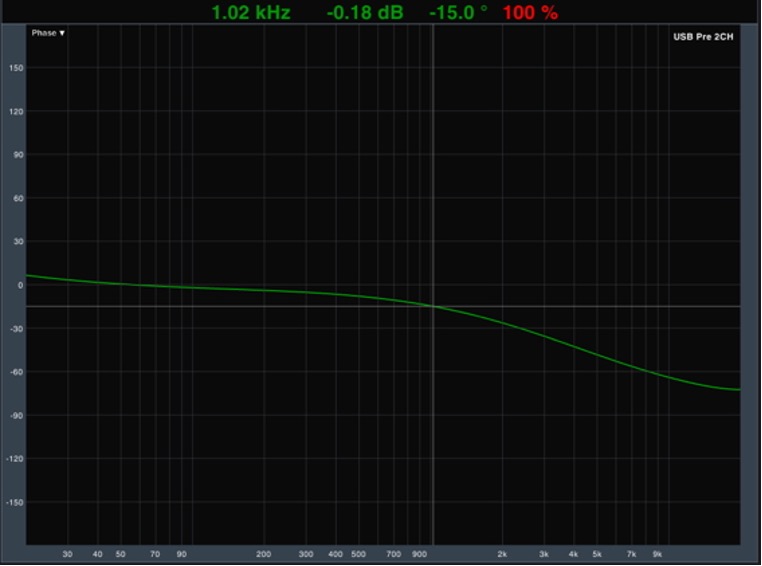Click the -90 label on phase axis

pos(17,415)
